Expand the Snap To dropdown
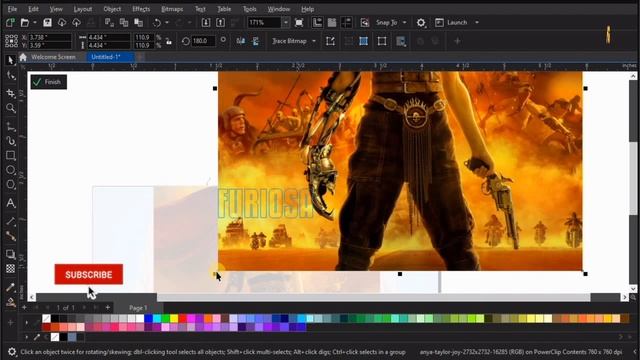The image size is (640, 360). [x=404, y=22]
